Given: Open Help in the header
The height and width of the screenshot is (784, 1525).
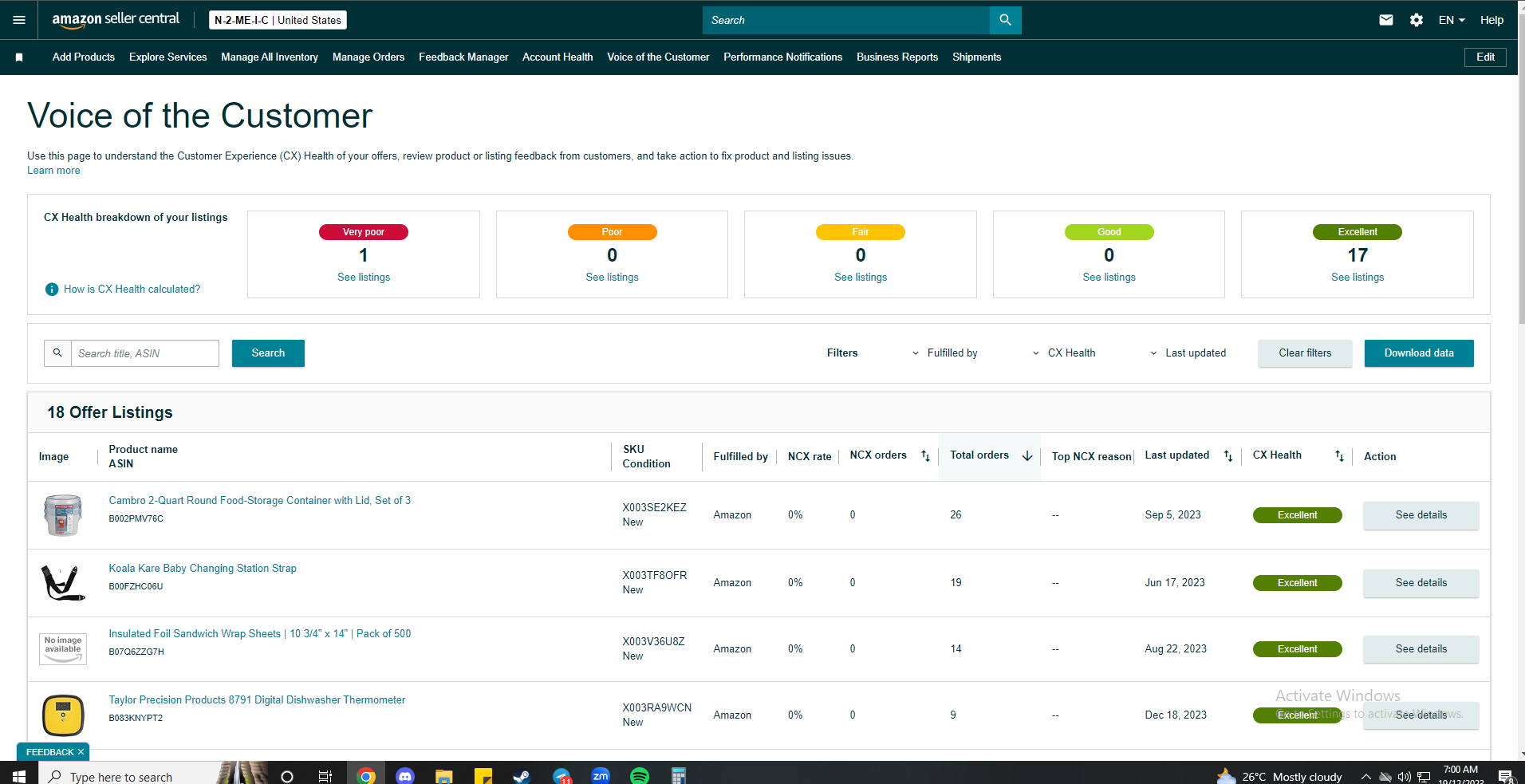Looking at the screenshot, I should click(x=1492, y=20).
